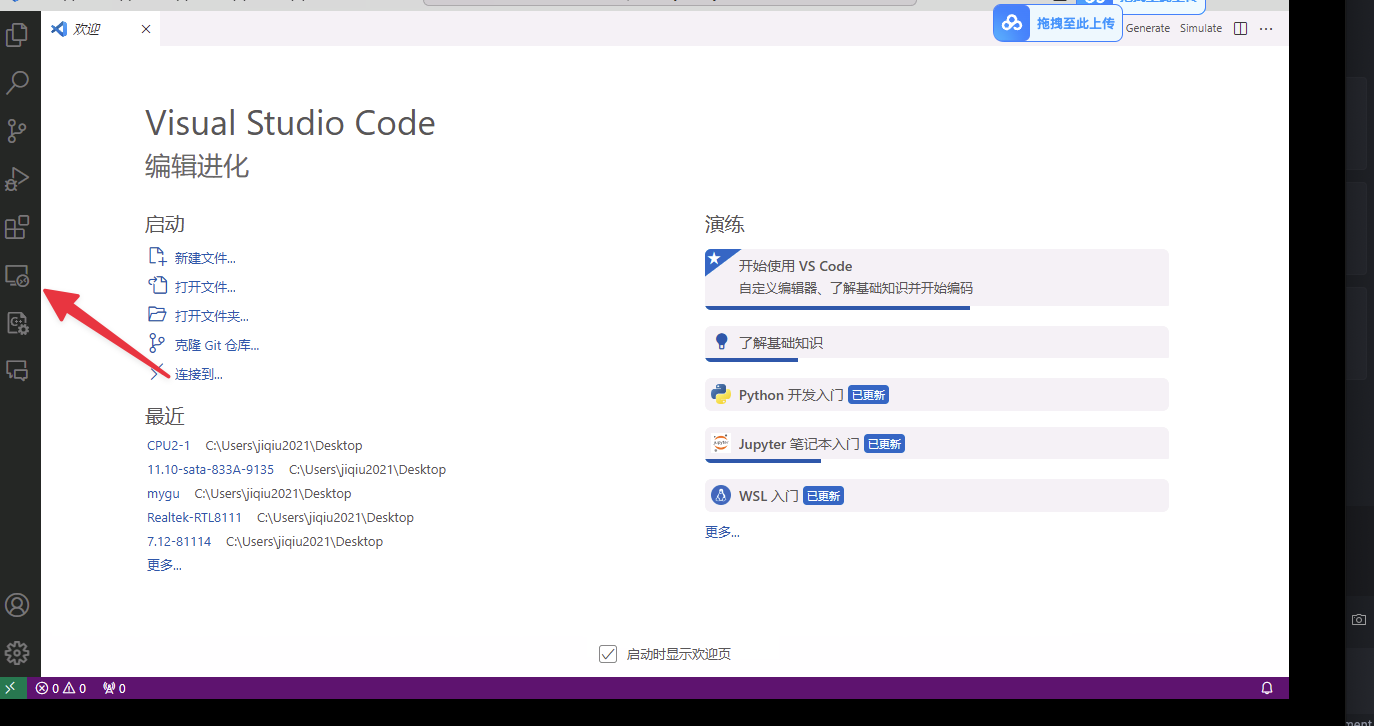Viewport: 1374px width, 726px height.
Task: Close the 欢迎 tab
Action: [146, 29]
